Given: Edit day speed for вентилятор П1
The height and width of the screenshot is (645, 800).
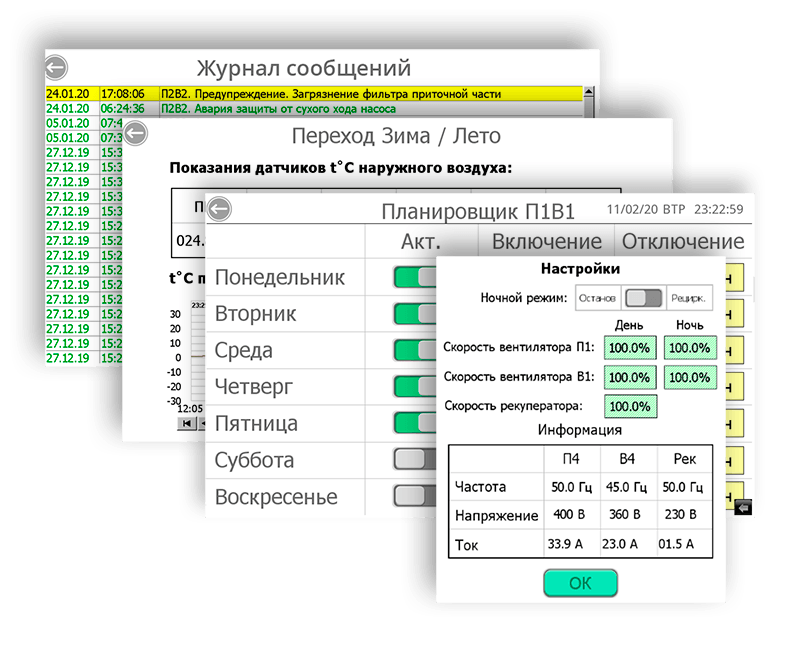Looking at the screenshot, I should pos(630,348).
